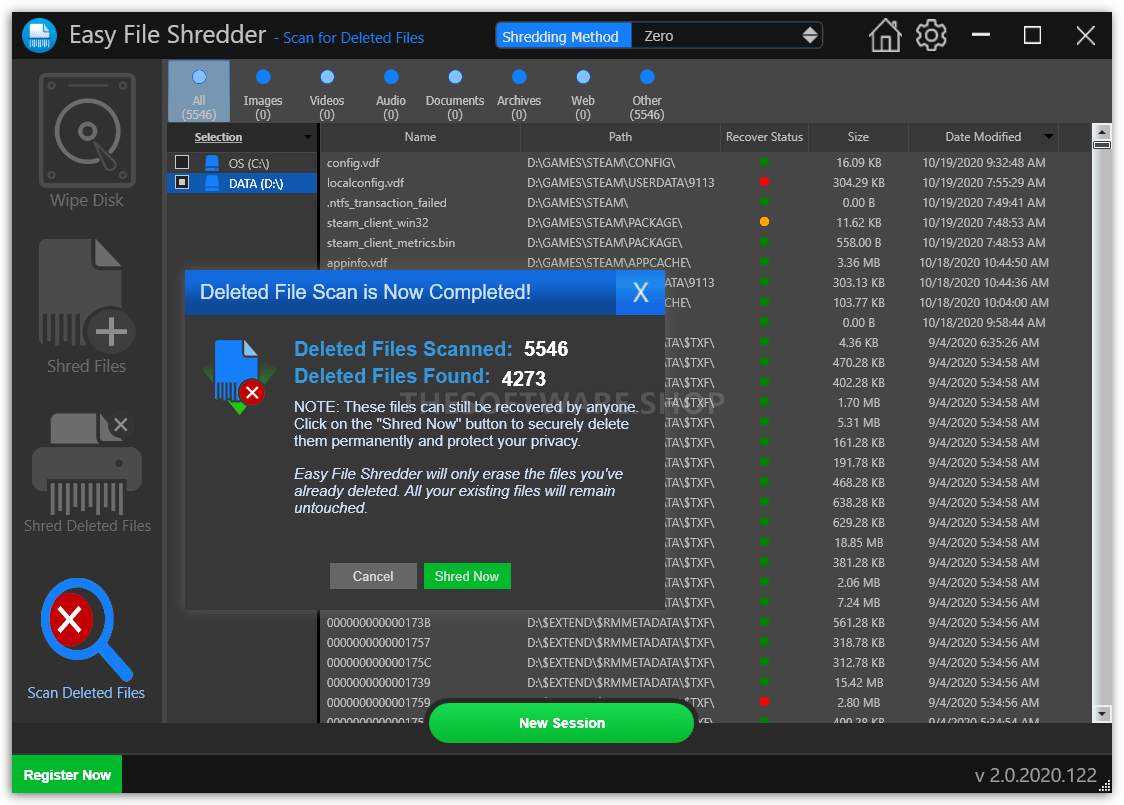This screenshot has width=1124, height=805.
Task: Go to the home screen icon
Action: (x=885, y=35)
